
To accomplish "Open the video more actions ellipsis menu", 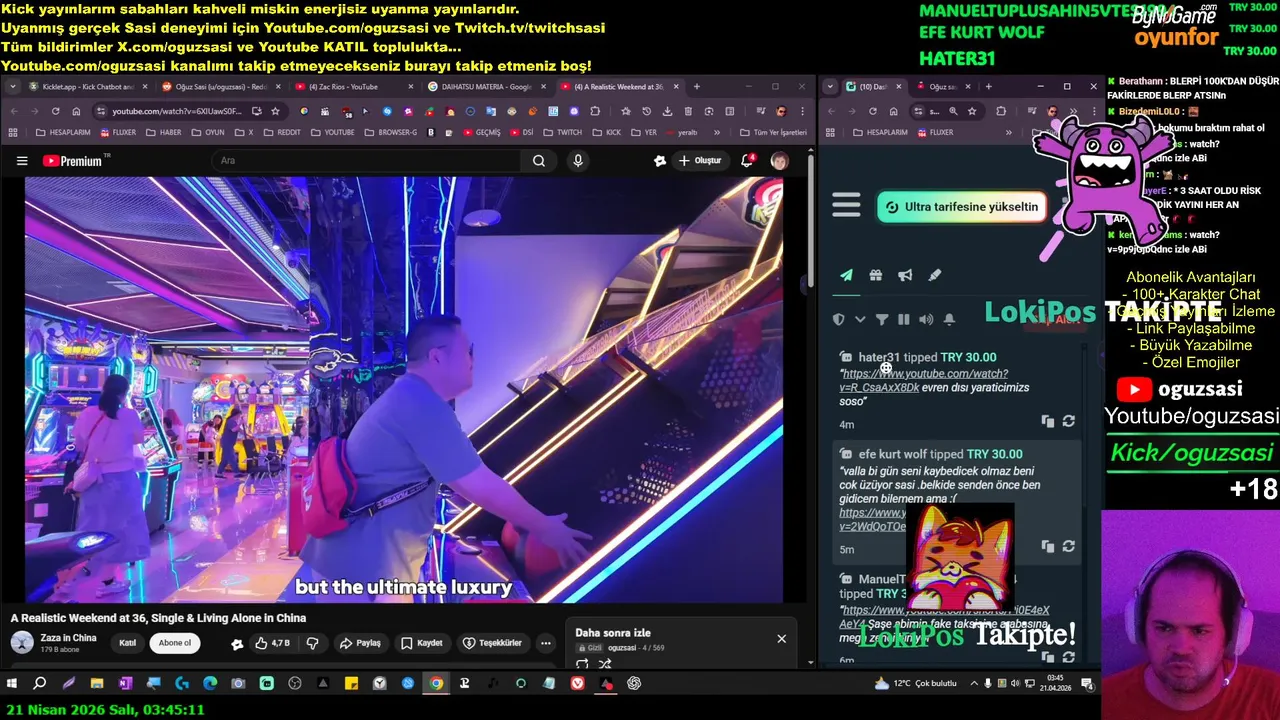I will [x=545, y=643].
